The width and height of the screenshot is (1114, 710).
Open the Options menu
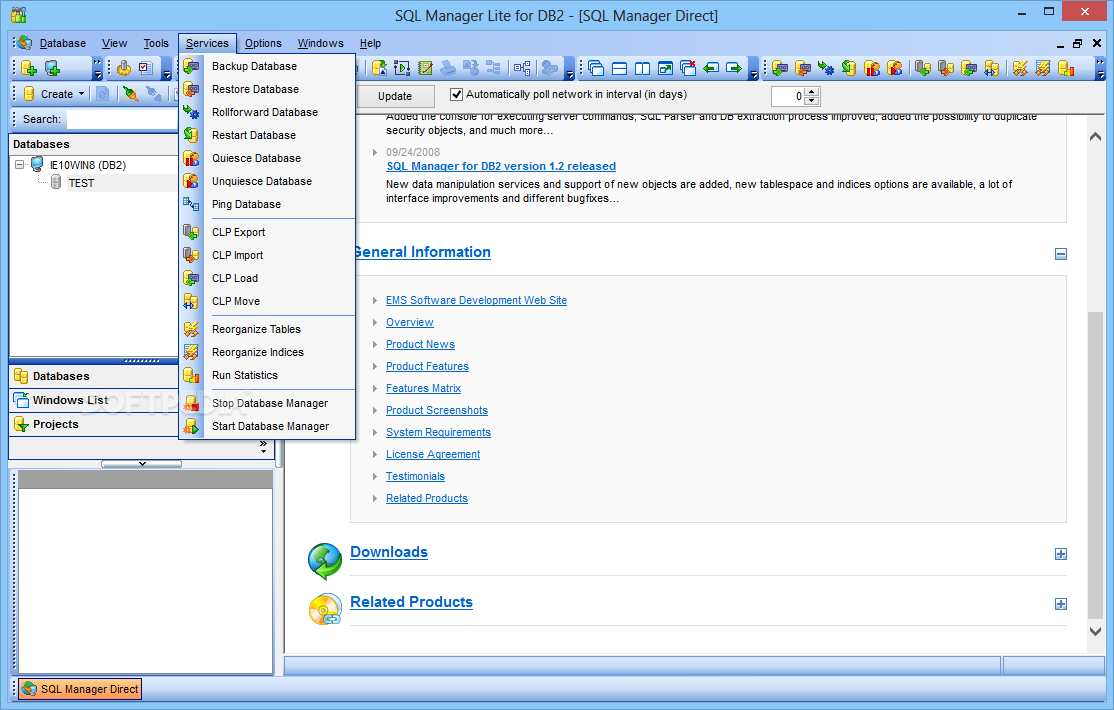coord(263,43)
